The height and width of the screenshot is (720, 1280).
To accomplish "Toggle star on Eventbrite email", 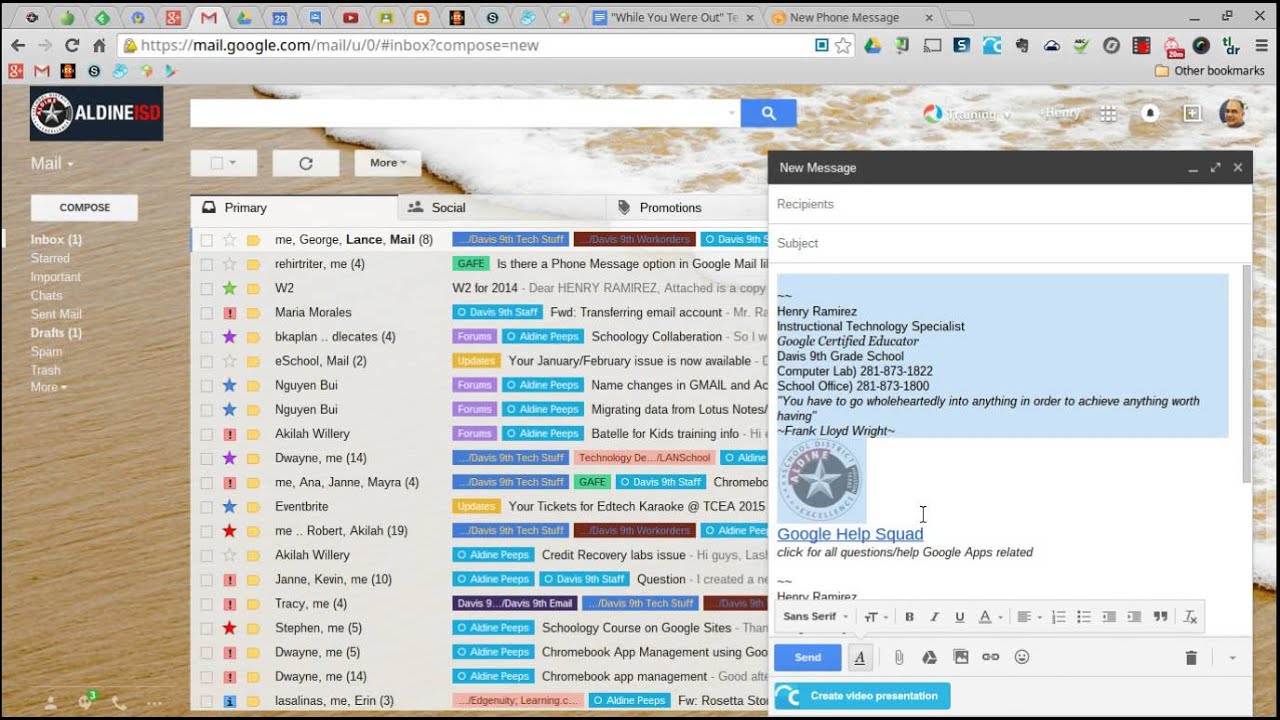I will [229, 507].
